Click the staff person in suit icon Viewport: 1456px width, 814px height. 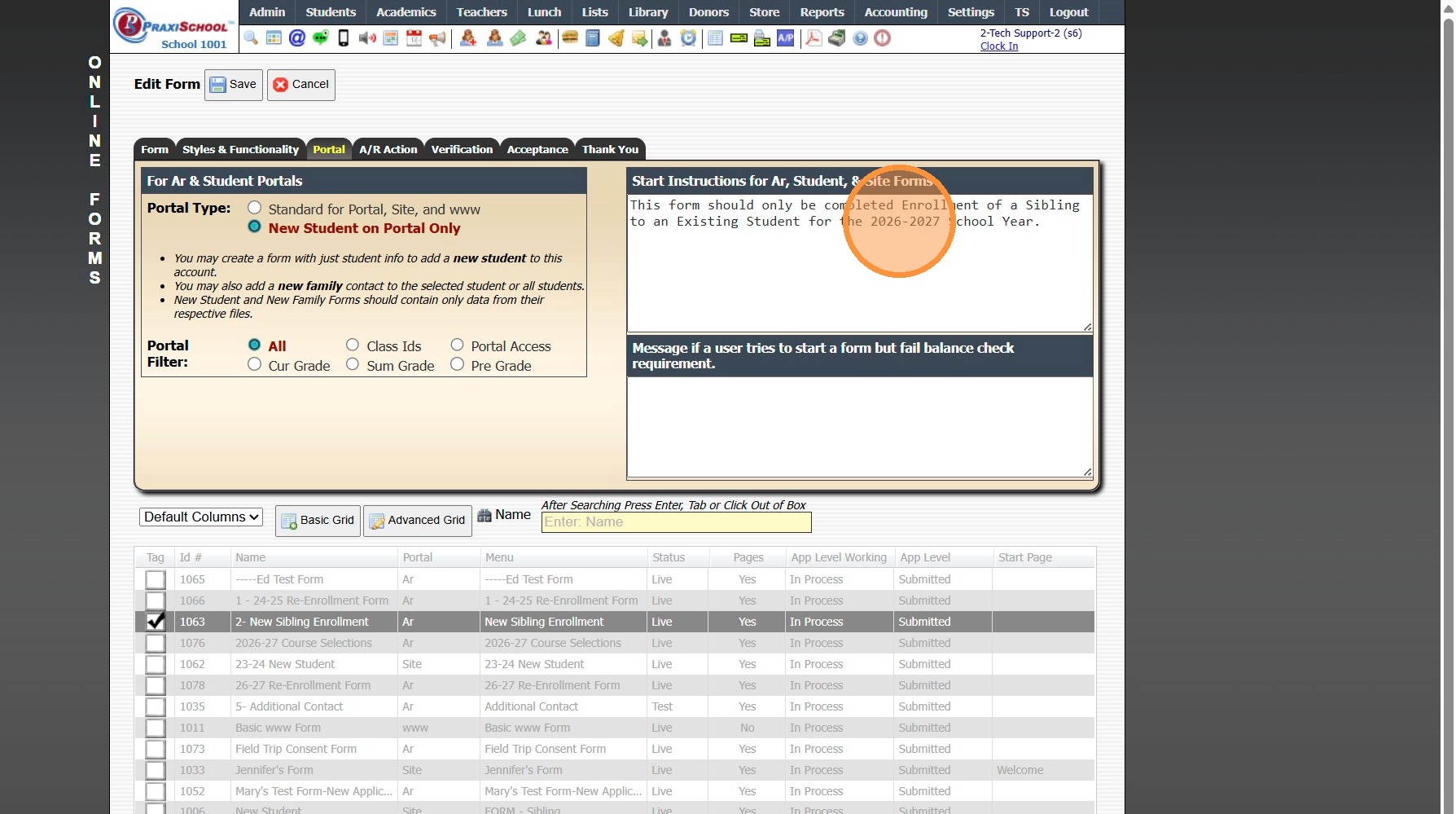(664, 38)
